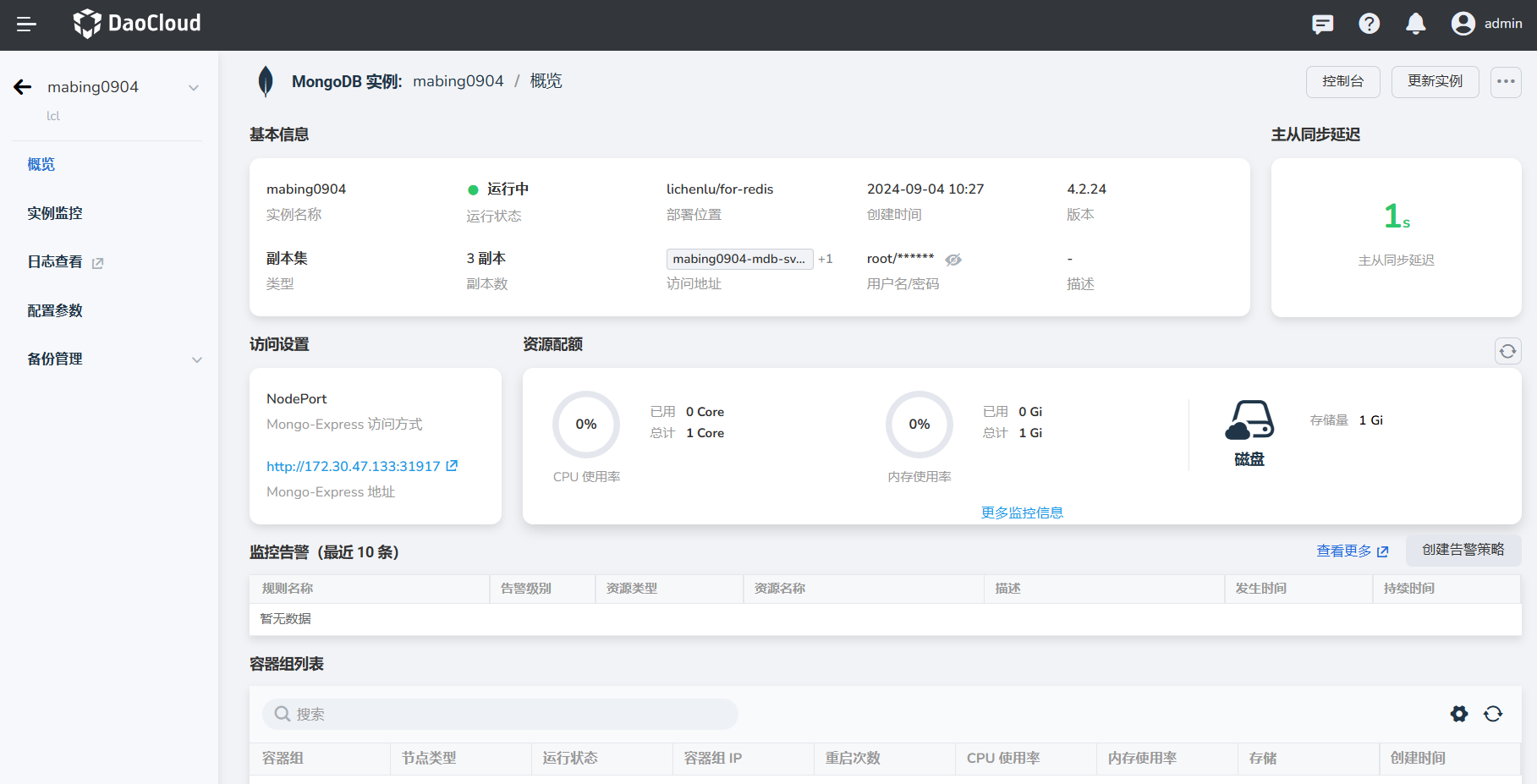Click the CPU usage 0% ring
This screenshot has width=1537, height=784.
coord(585,425)
